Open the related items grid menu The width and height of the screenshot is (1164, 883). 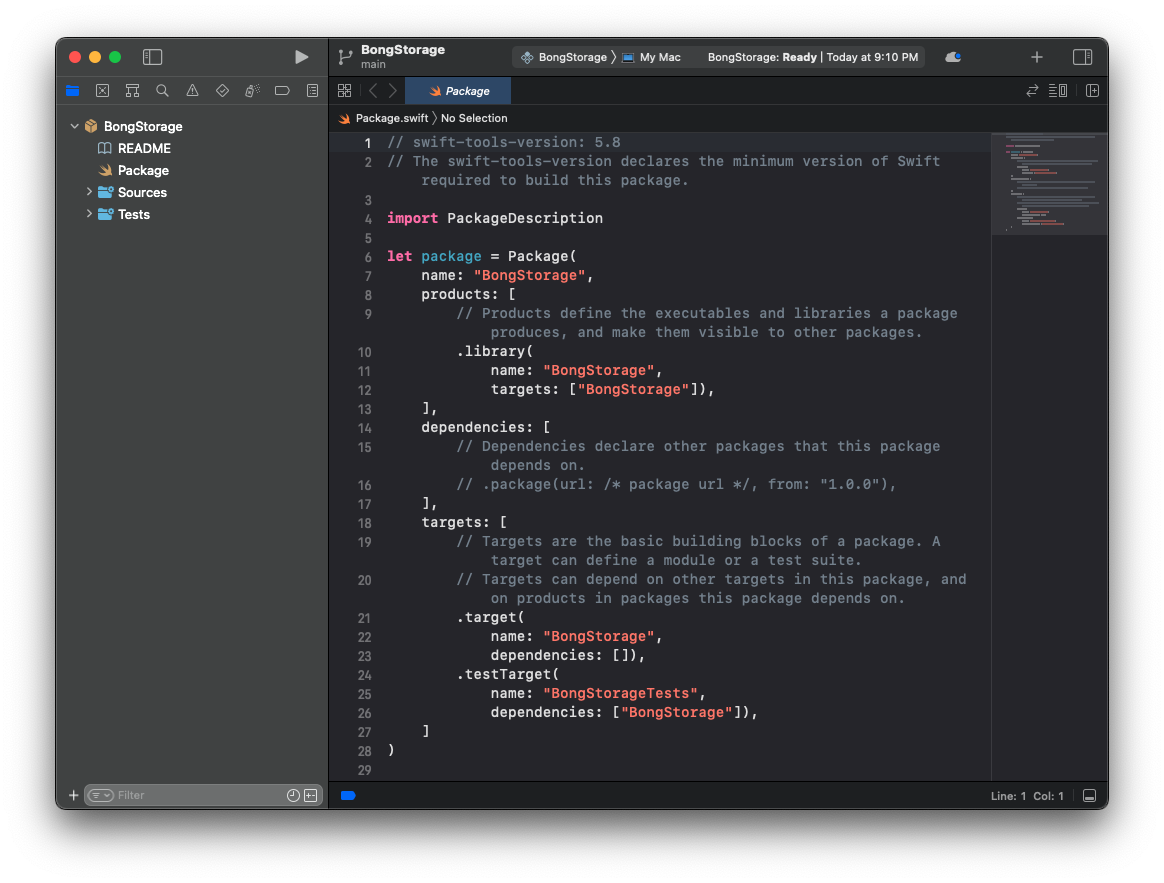pos(344,91)
